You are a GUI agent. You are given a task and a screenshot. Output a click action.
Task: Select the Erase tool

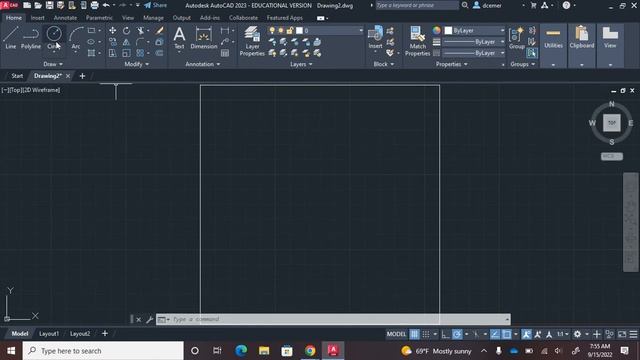point(160,31)
